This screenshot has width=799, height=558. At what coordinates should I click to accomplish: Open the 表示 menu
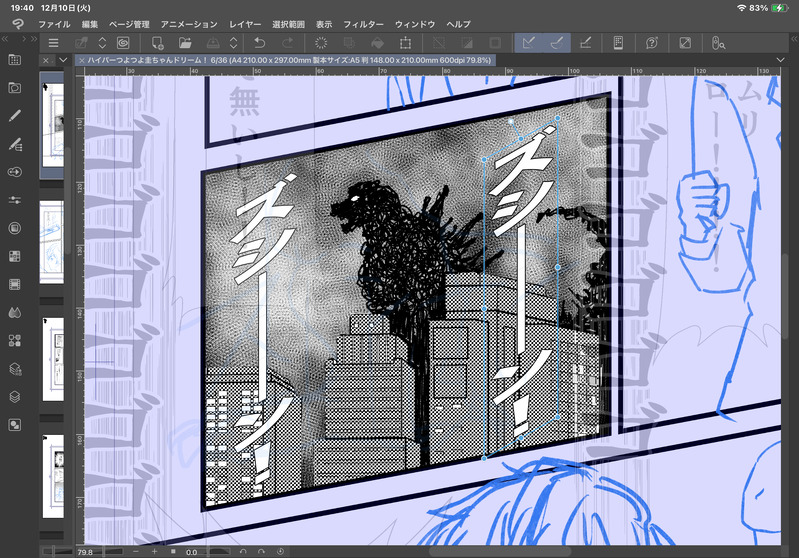point(324,24)
